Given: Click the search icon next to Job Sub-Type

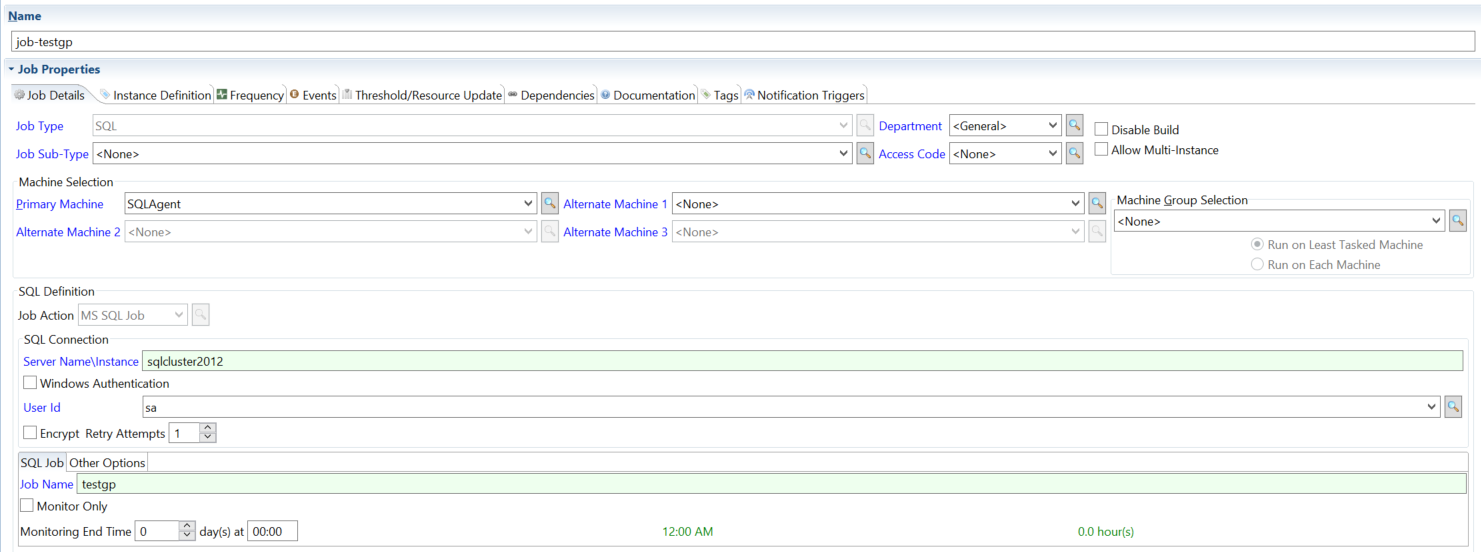Looking at the screenshot, I should coord(866,154).
